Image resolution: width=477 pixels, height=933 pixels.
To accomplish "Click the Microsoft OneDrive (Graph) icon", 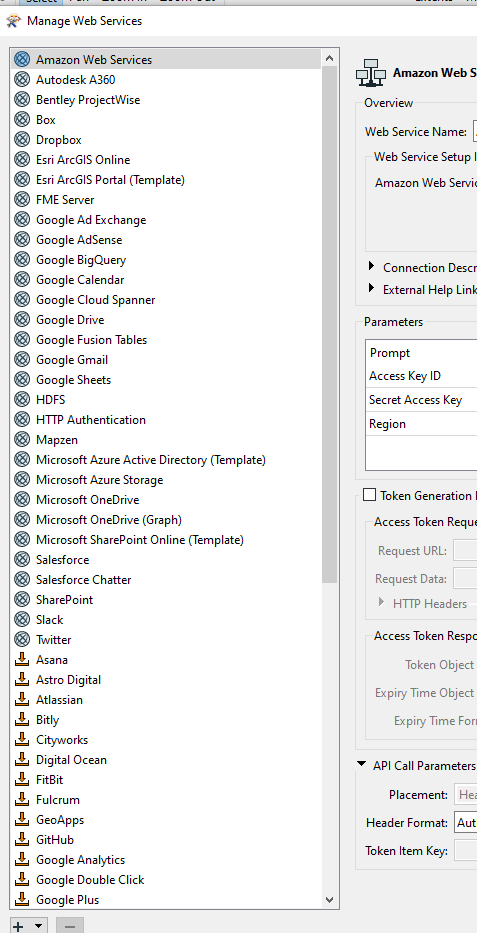I will click(22, 519).
